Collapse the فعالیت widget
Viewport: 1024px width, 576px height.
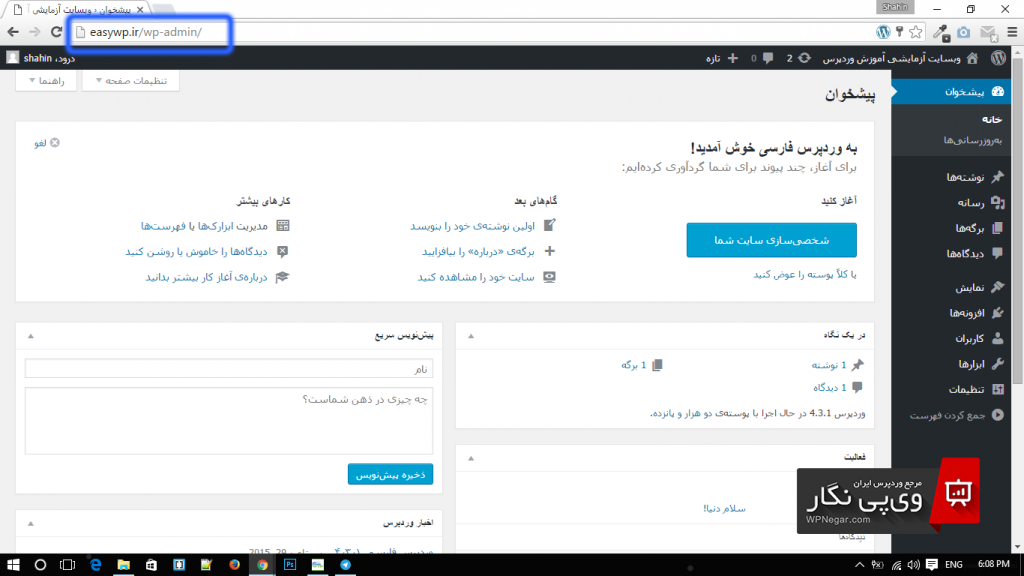pos(470,458)
